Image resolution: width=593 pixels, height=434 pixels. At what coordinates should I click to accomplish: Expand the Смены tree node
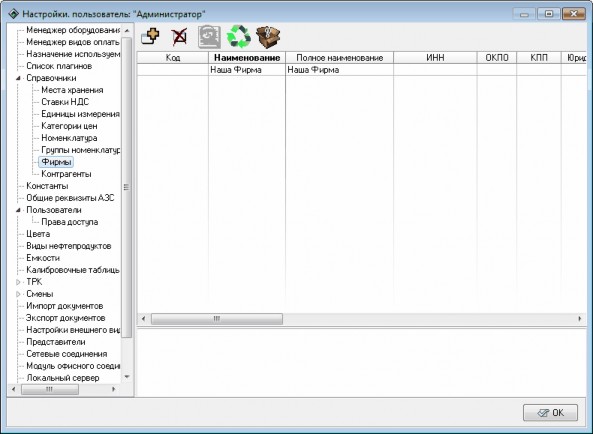[x=18, y=294]
